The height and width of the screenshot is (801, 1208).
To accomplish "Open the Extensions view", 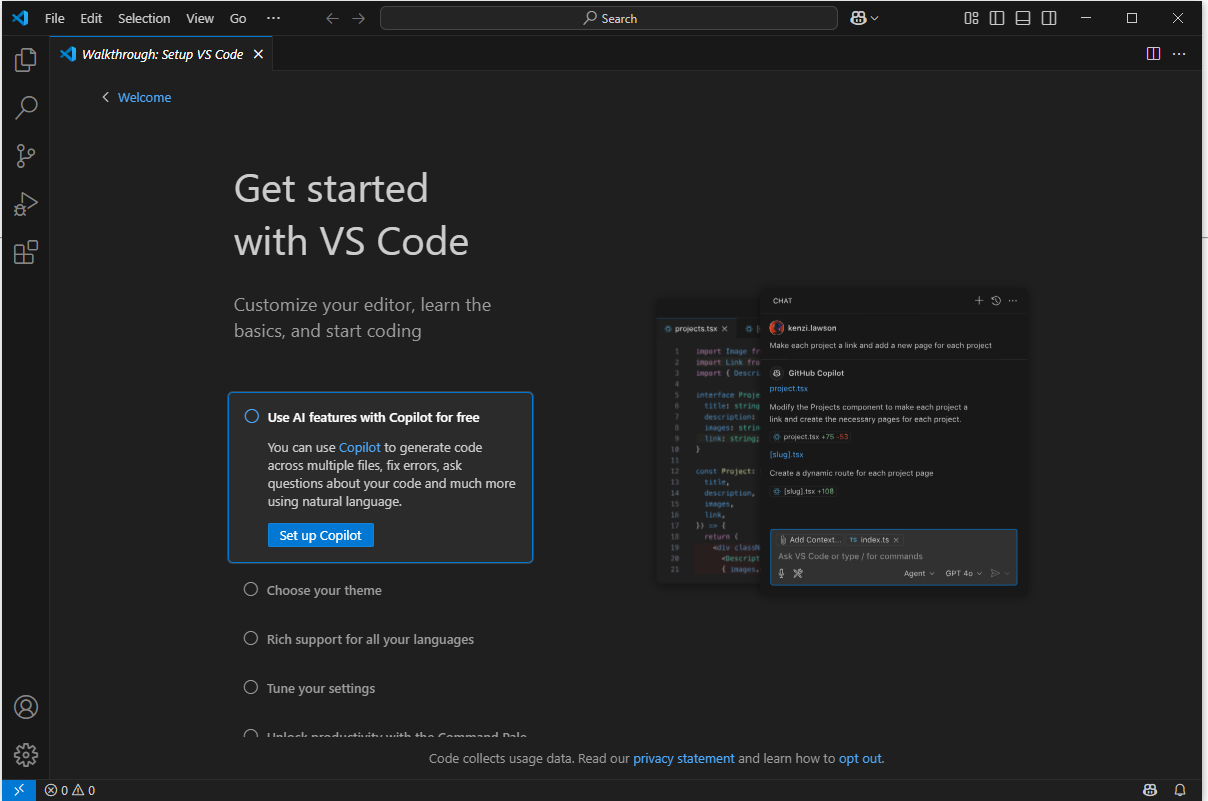I will click(x=26, y=252).
